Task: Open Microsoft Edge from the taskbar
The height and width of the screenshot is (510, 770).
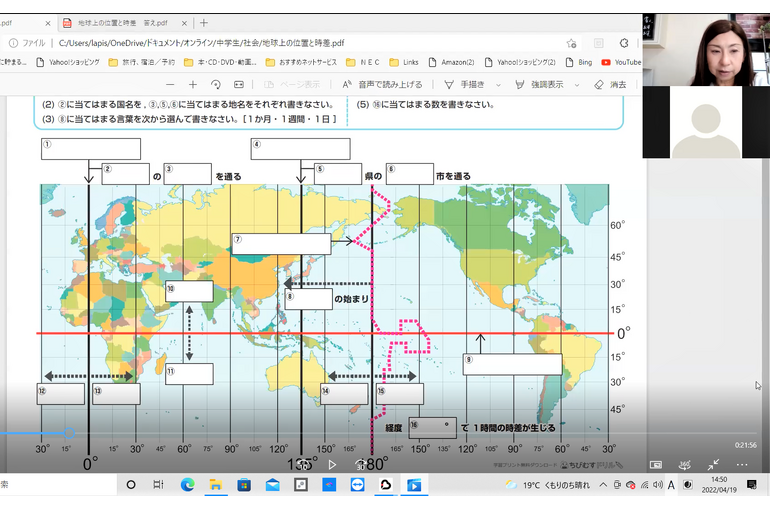Action: (x=186, y=485)
